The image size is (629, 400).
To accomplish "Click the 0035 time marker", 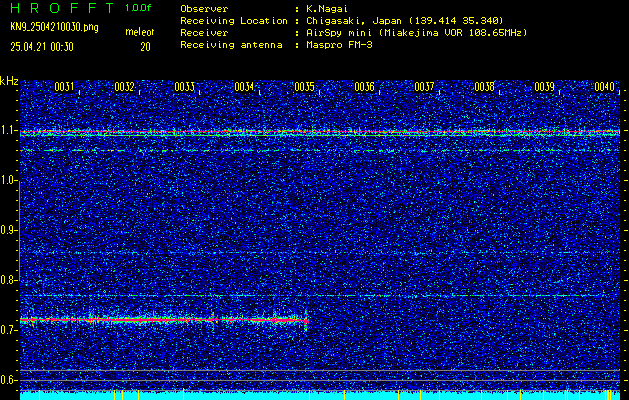I will coord(304,87).
